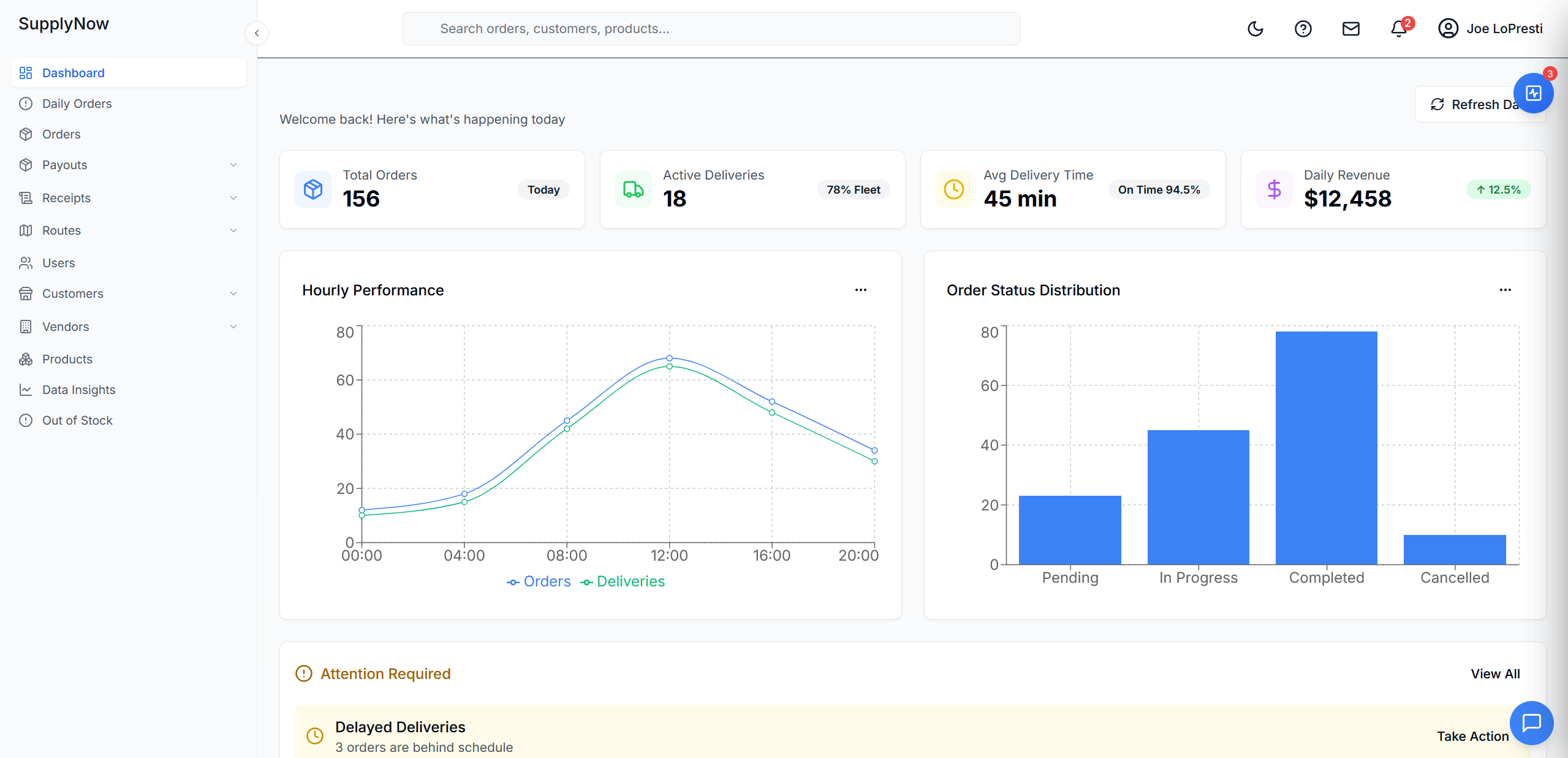Click Refresh Data button
The image size is (1568, 758).
point(1480,104)
